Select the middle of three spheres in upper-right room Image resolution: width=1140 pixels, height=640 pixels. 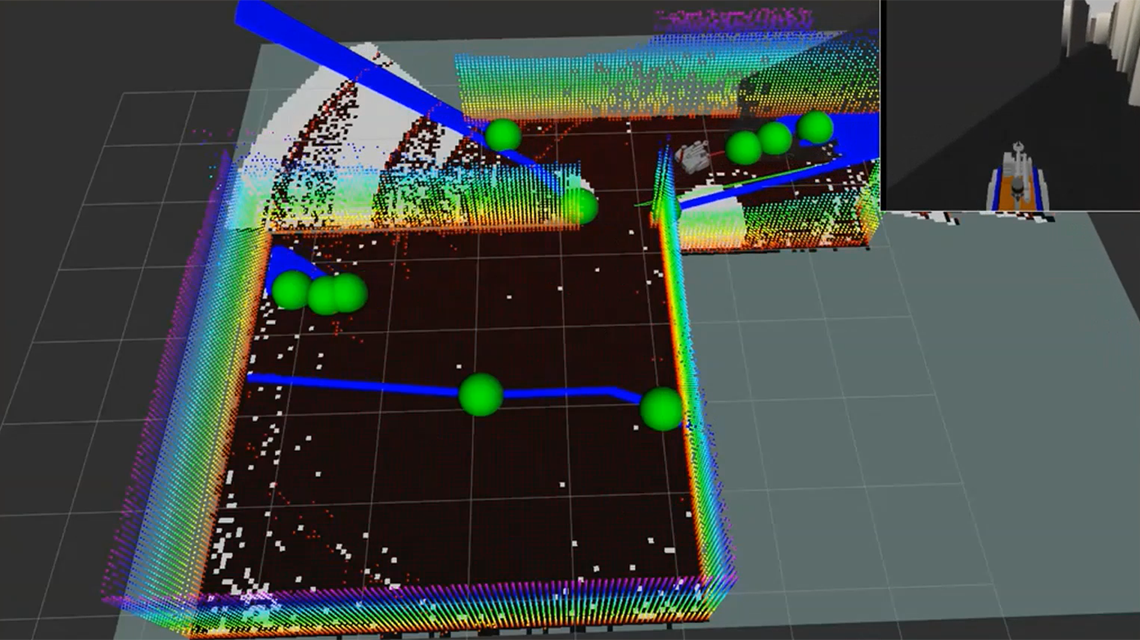pyautogui.click(x=775, y=138)
